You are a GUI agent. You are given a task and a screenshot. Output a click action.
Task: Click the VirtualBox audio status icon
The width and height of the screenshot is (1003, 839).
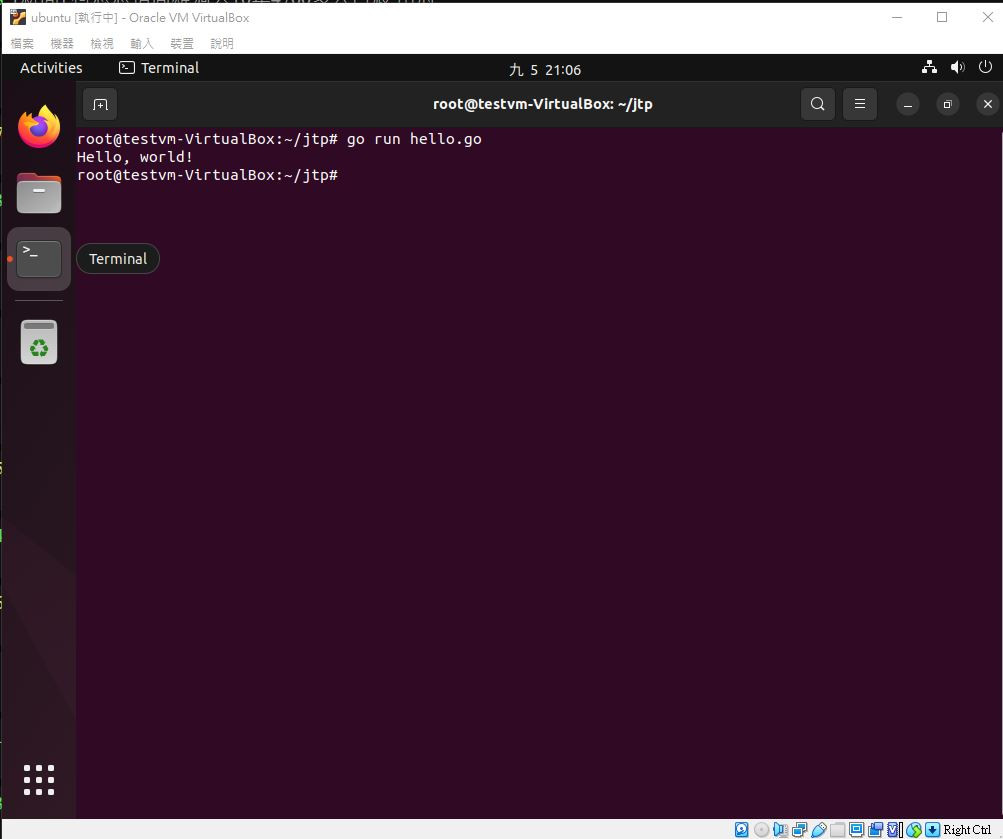tap(780, 829)
